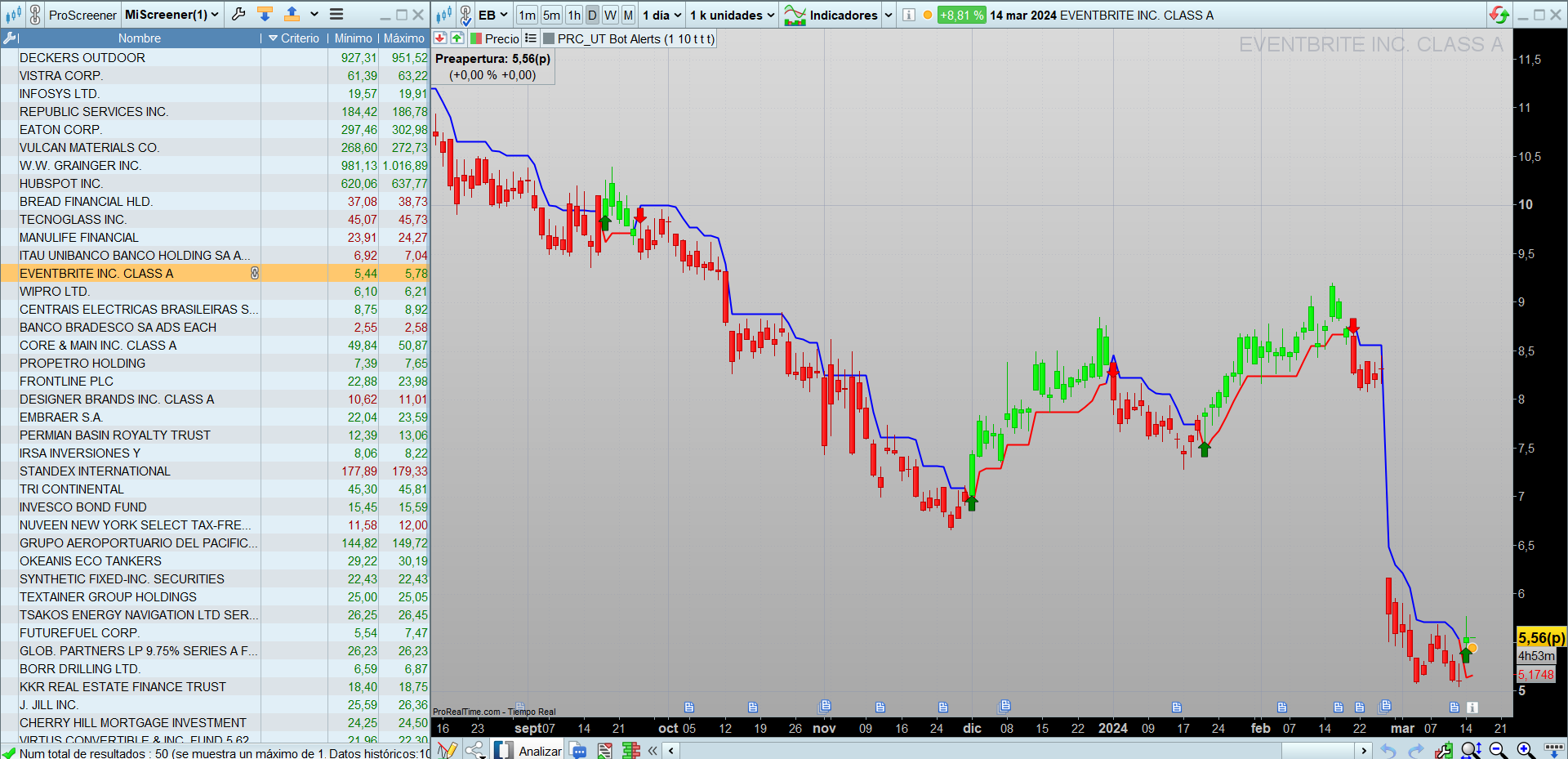Click the scrollbar left arrow
1568x759 pixels.
pyautogui.click(x=671, y=750)
